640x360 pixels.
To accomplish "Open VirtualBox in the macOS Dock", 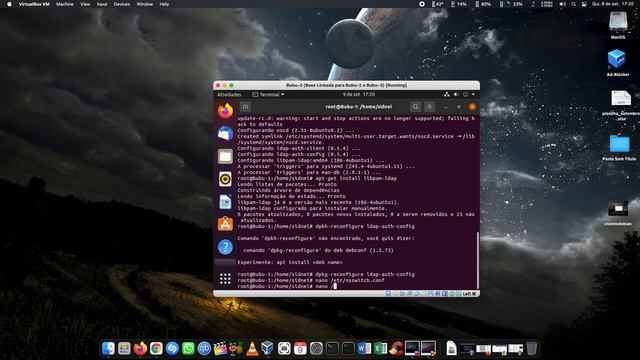I will tap(268, 348).
